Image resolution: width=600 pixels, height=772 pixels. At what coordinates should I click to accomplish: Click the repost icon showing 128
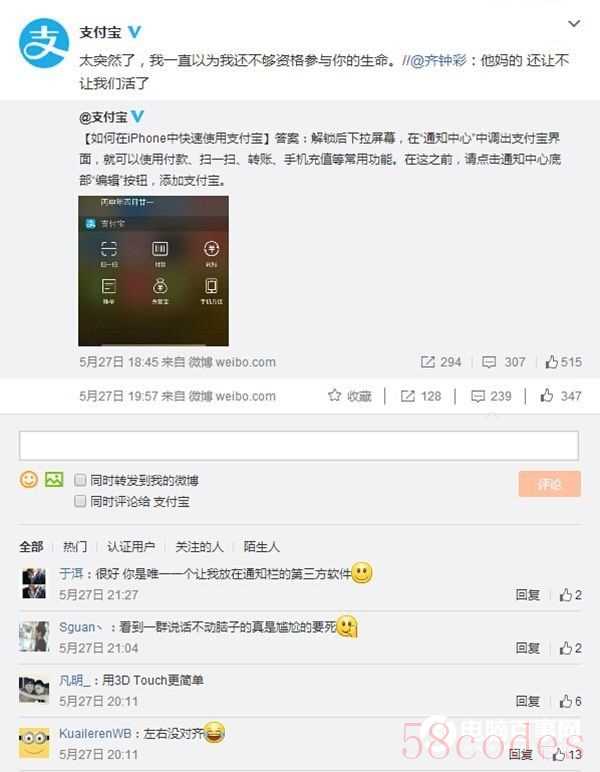pos(408,396)
